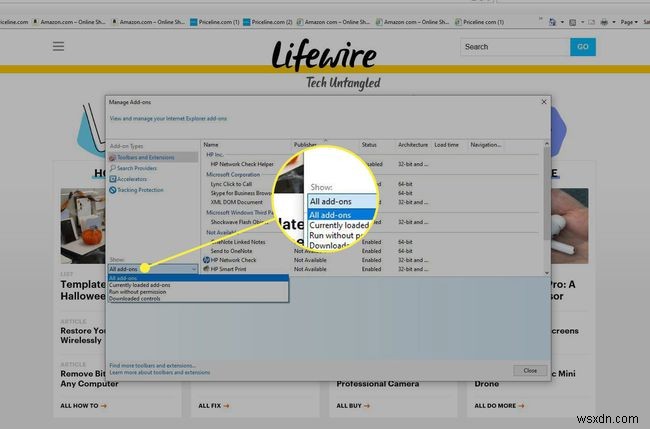The width and height of the screenshot is (650, 429).
Task: Click the Toolbars and Extensions gear icon
Action: 112,158
